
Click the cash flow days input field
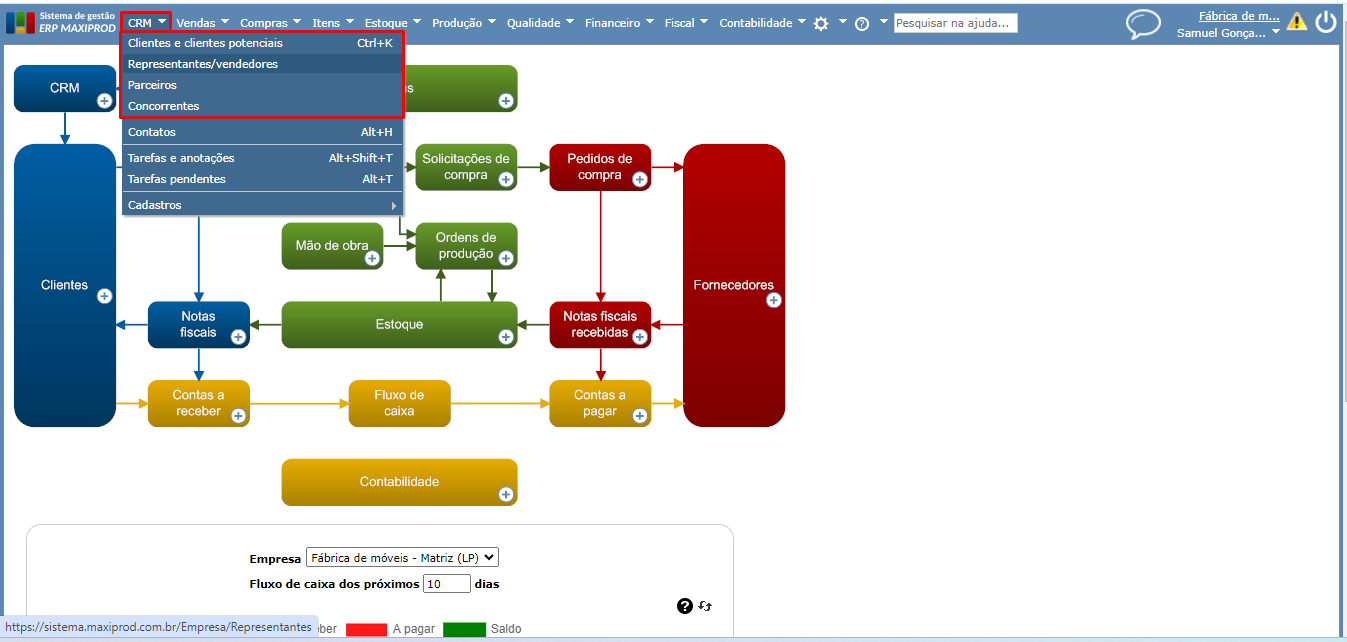point(447,583)
